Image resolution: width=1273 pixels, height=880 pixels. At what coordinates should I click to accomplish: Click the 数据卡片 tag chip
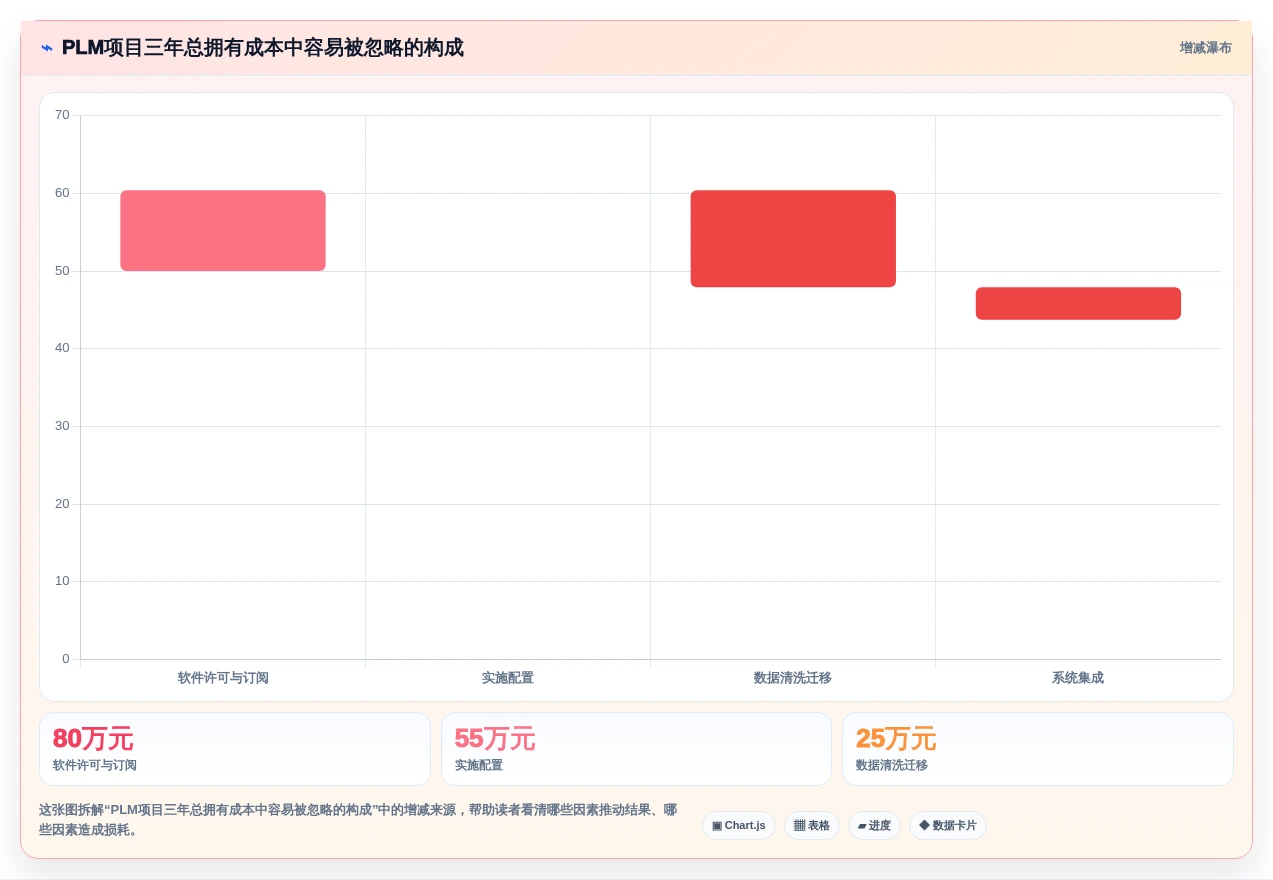pyautogui.click(x=948, y=826)
